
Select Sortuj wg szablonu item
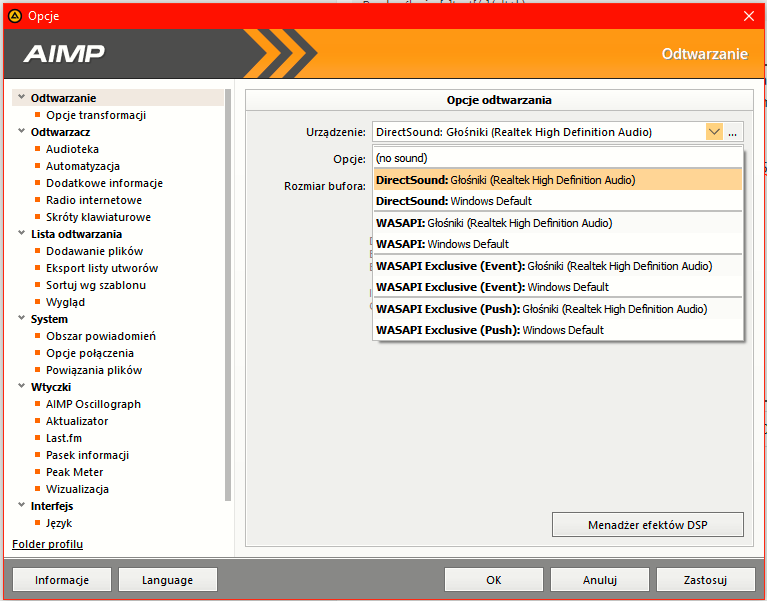pyautogui.click(x=96, y=285)
